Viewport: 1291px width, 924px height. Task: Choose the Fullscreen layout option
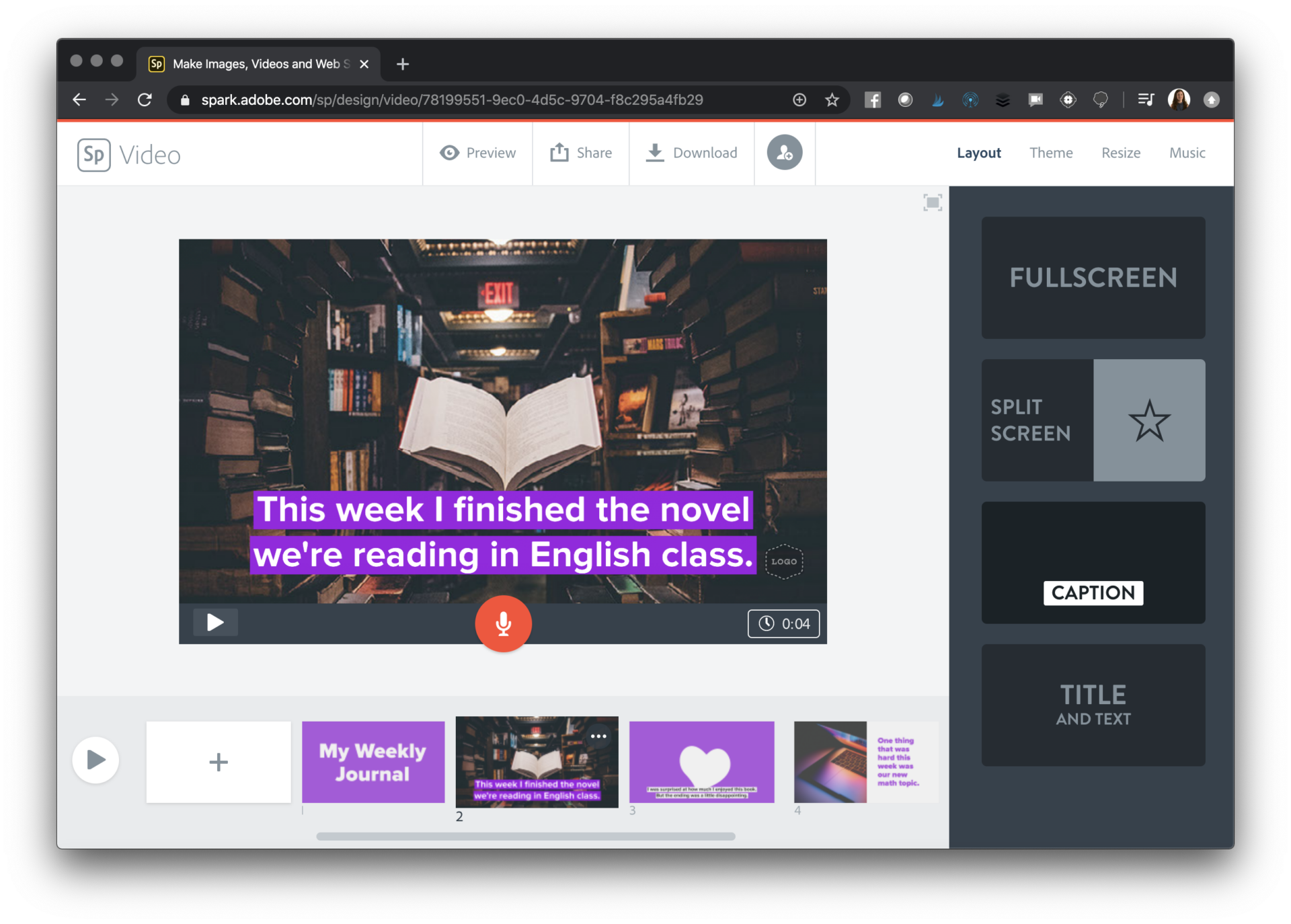point(1093,278)
